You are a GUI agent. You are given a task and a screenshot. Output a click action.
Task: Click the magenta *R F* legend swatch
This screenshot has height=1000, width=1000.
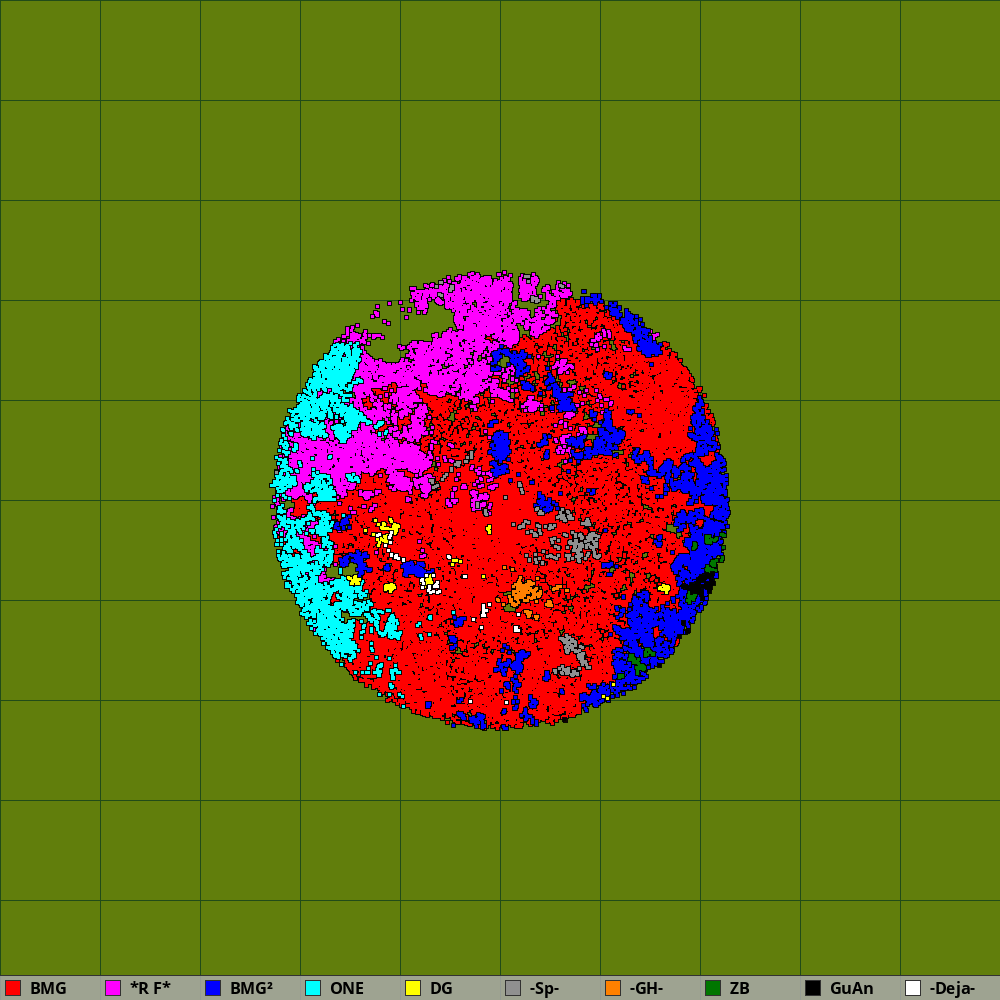pyautogui.click(x=113, y=988)
